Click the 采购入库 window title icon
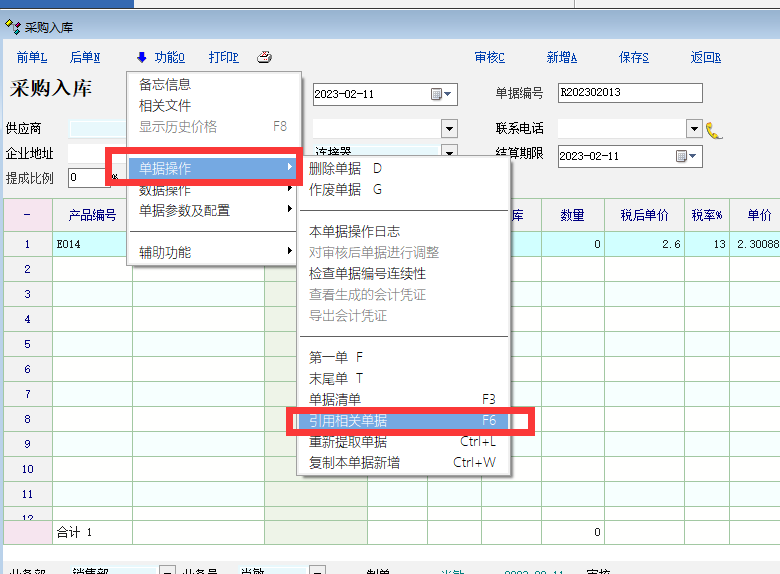Viewport: 780px width, 574px height. pyautogui.click(x=14, y=26)
